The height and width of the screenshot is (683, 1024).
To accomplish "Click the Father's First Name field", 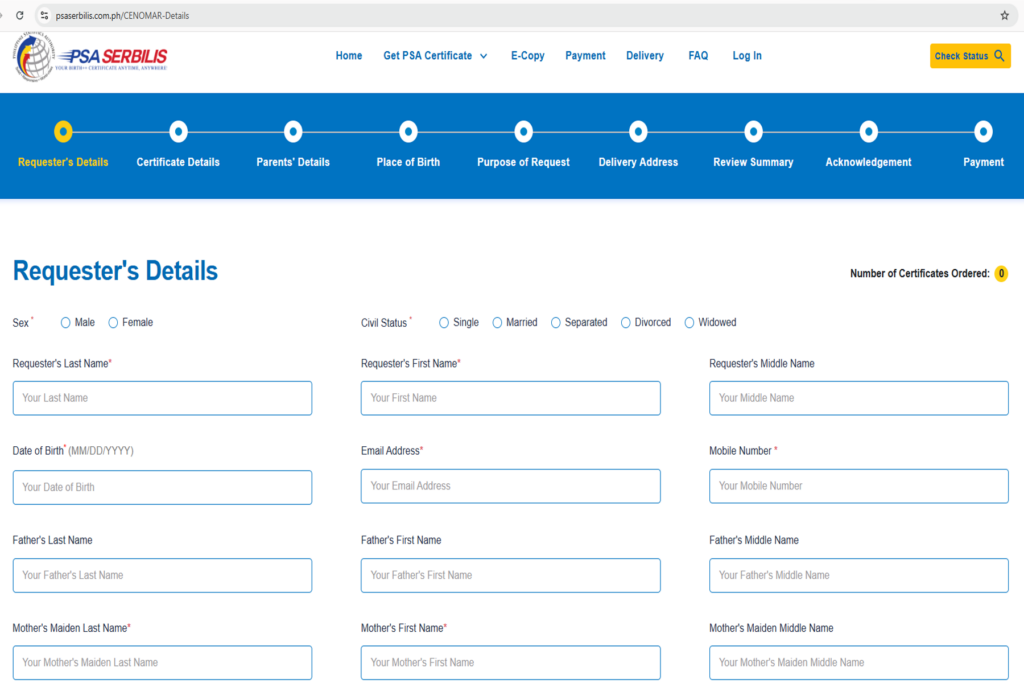I will click(511, 575).
